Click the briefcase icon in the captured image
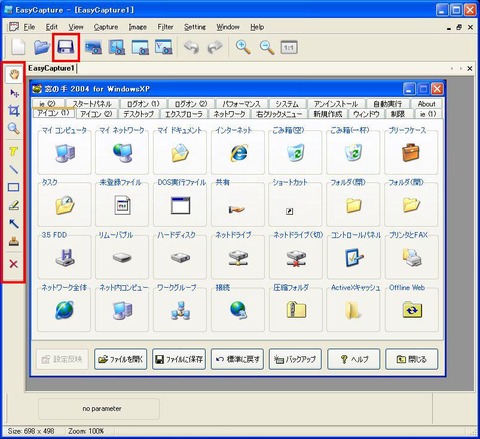The height and width of the screenshot is (439, 480). (411, 153)
